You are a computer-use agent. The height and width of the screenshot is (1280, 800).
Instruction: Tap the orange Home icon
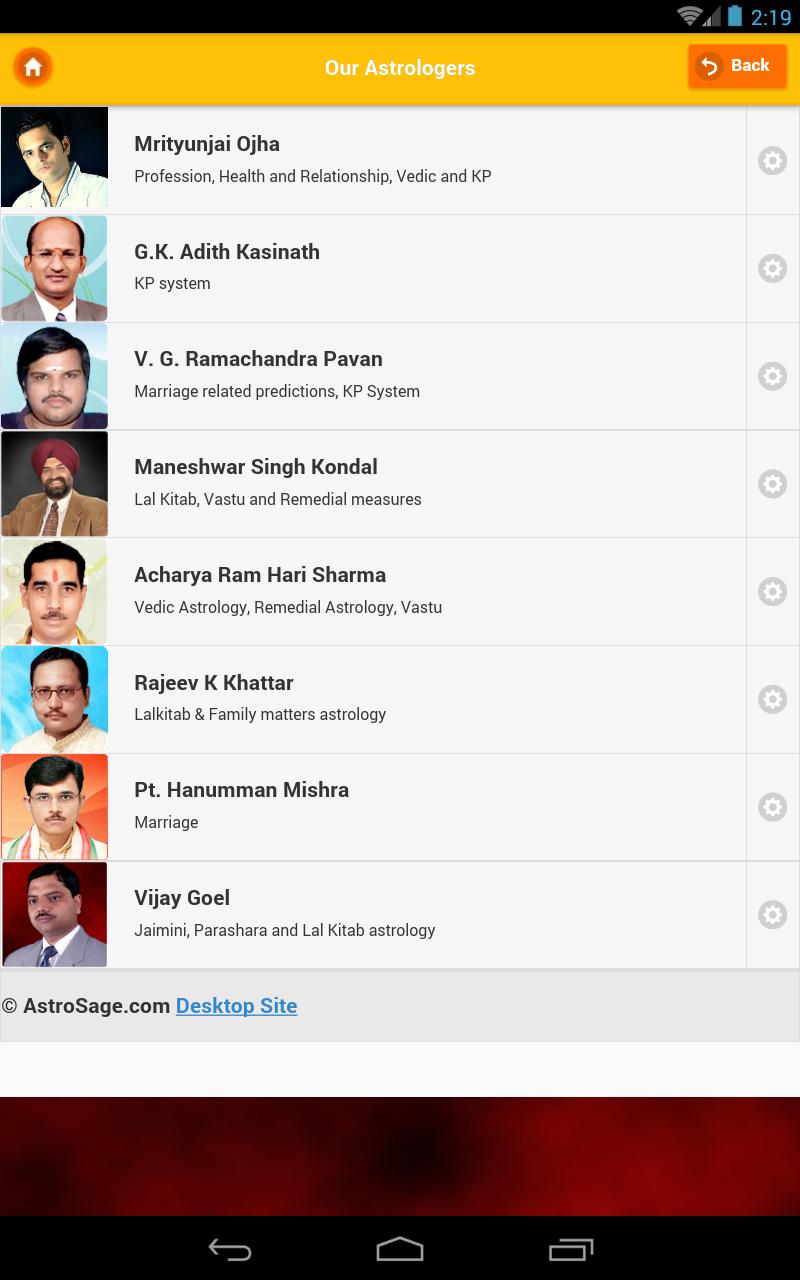pos(33,68)
